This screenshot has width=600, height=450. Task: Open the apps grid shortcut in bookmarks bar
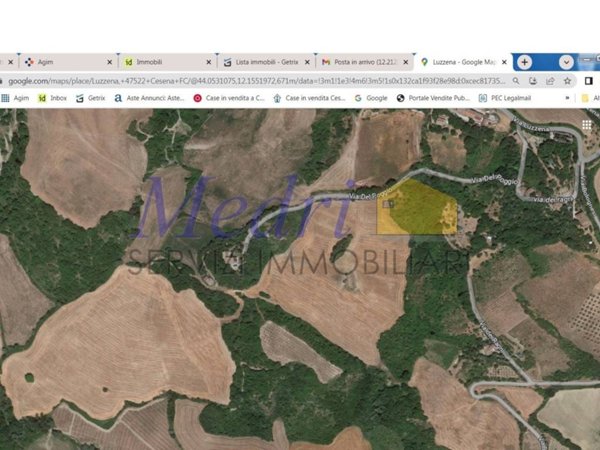(x=5, y=98)
